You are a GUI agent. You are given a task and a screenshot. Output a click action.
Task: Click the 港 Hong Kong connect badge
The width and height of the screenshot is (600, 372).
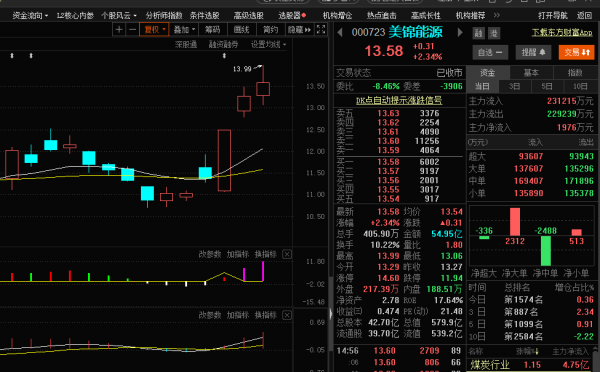point(494,33)
